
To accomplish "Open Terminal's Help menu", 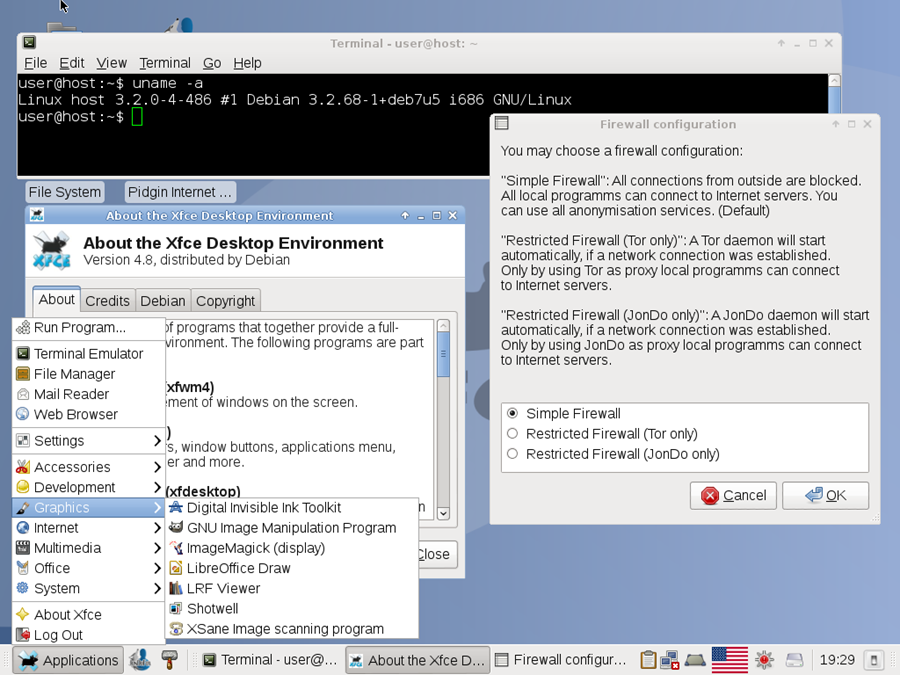I will pyautogui.click(x=247, y=63).
